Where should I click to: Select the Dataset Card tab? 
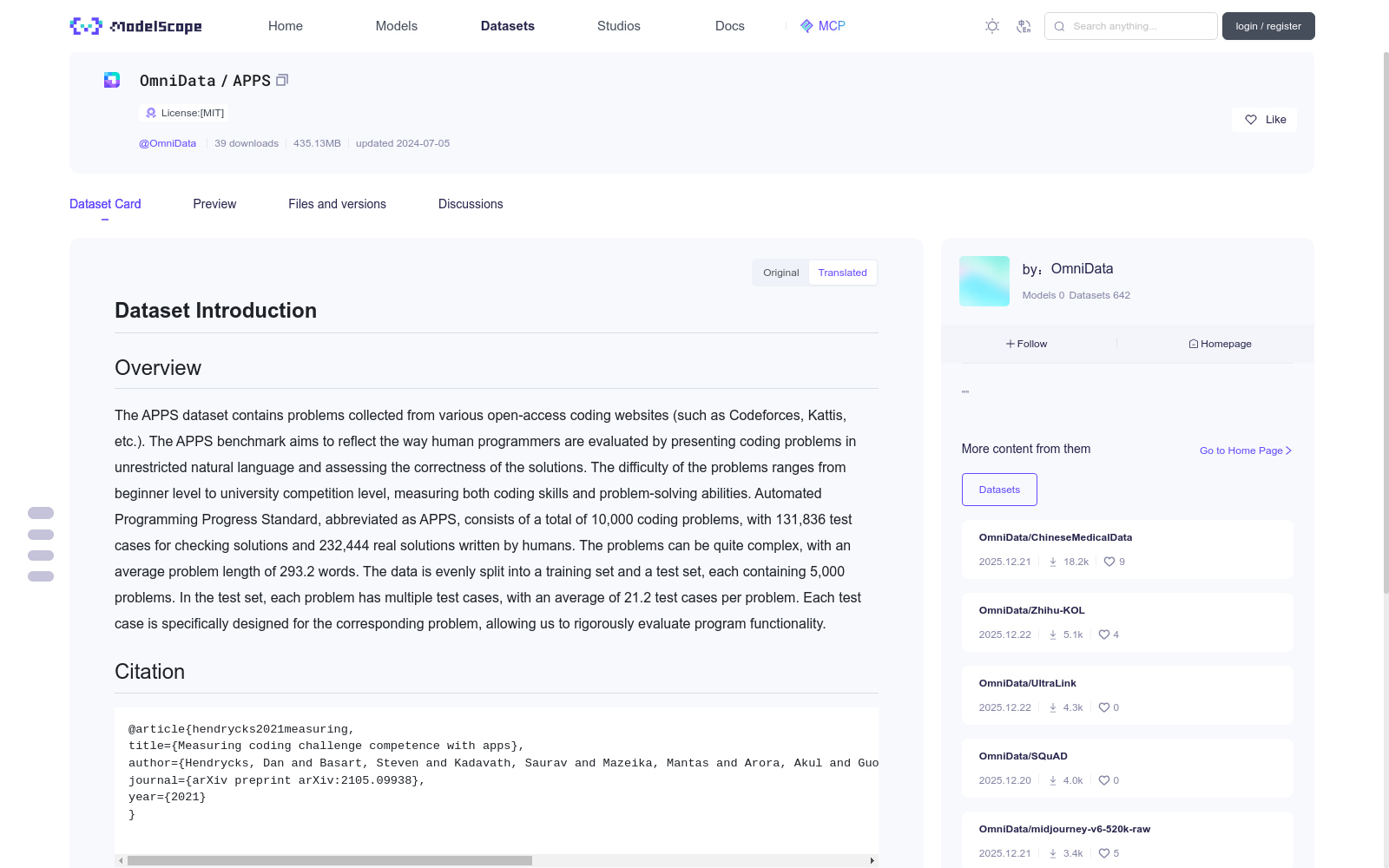pyautogui.click(x=105, y=204)
